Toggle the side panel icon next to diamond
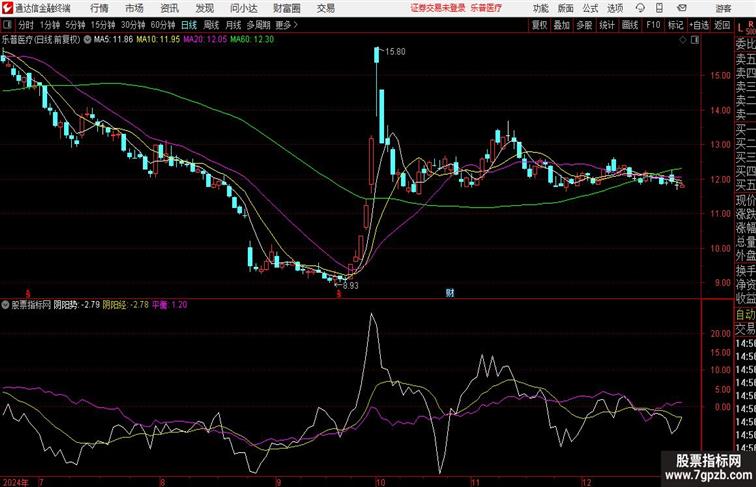The height and width of the screenshot is (487, 756). (695, 40)
